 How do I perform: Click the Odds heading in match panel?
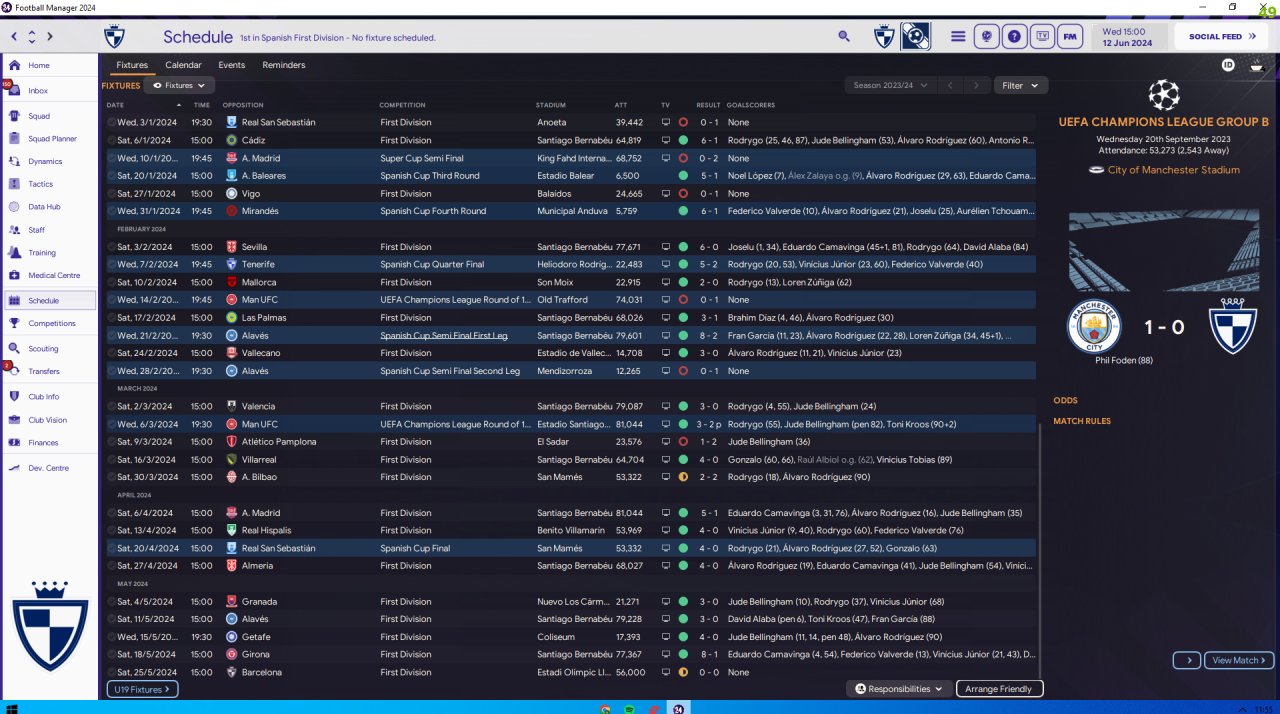click(x=1065, y=401)
